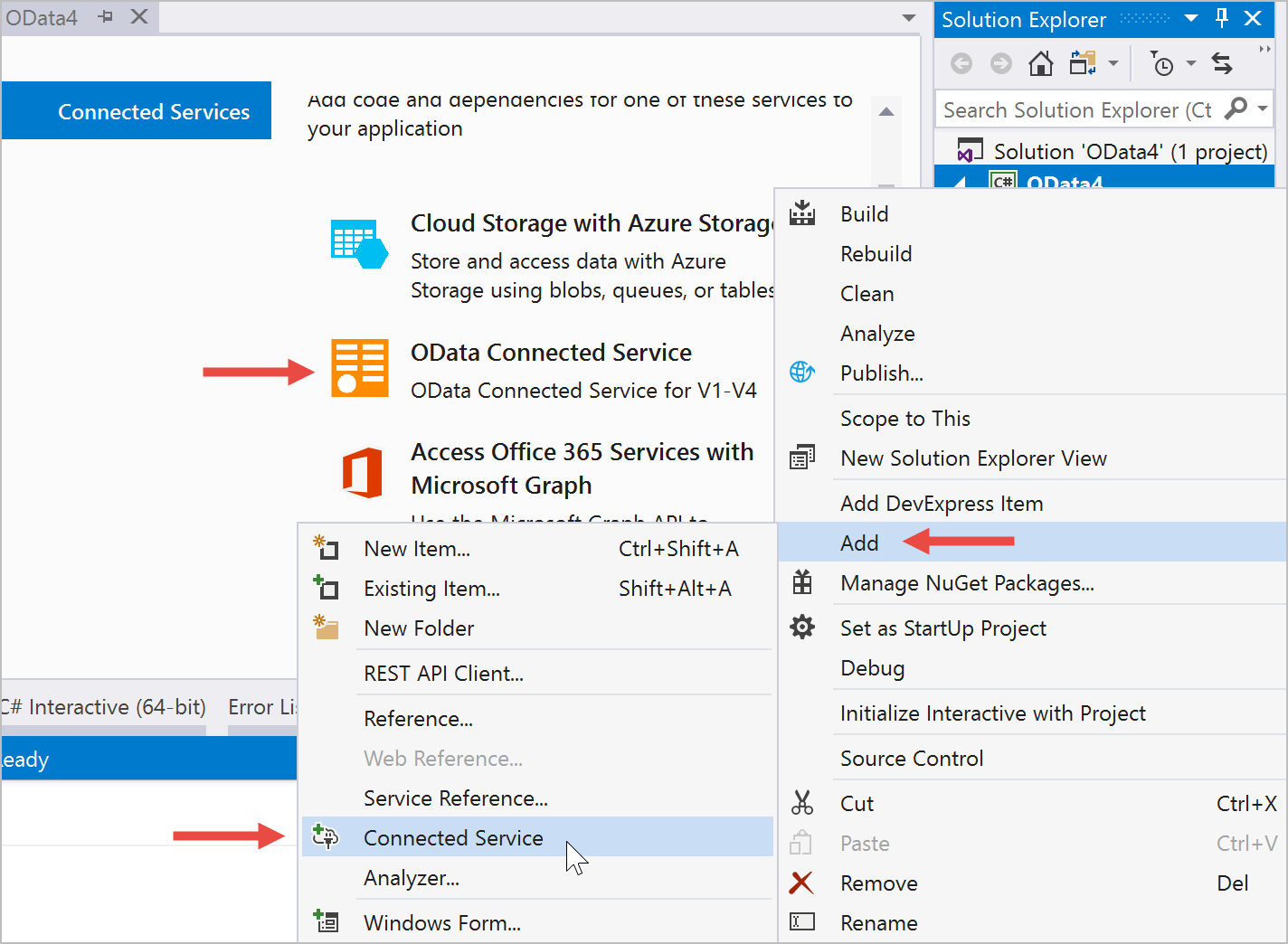Click the Search Solution Explorer input field

tap(1076, 110)
